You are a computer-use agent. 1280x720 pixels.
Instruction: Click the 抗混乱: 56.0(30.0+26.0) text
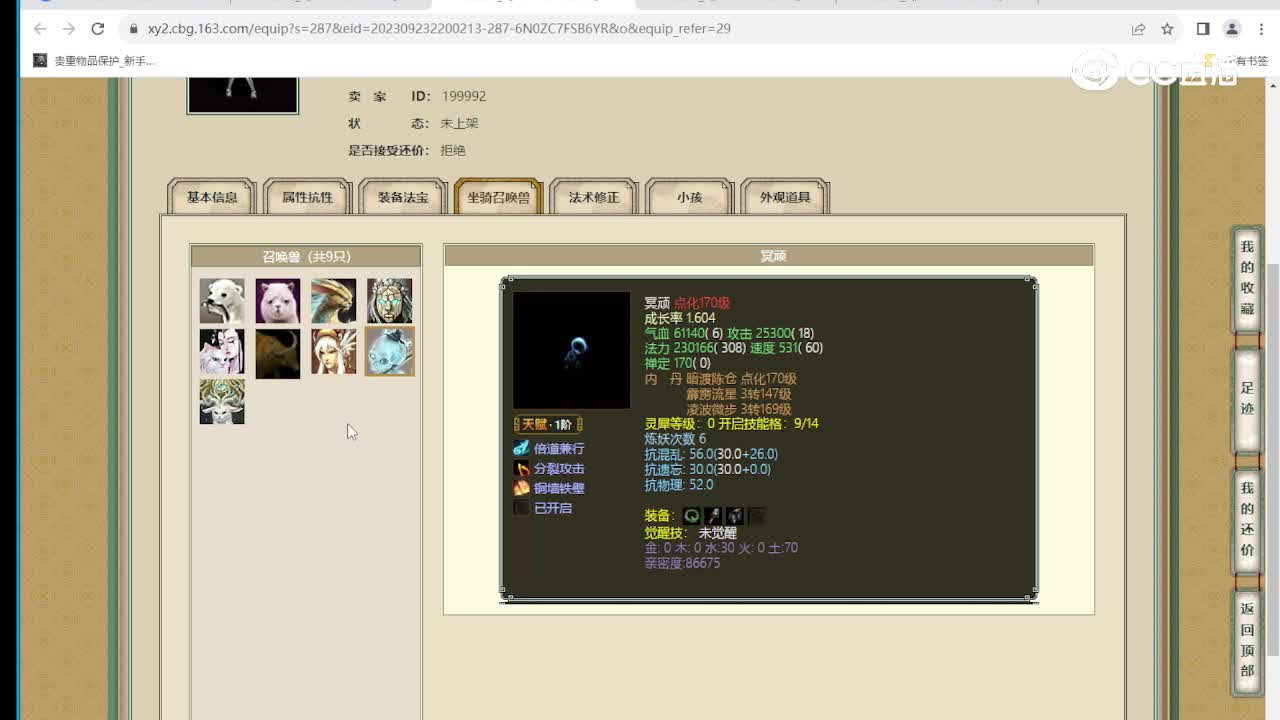[711, 454]
